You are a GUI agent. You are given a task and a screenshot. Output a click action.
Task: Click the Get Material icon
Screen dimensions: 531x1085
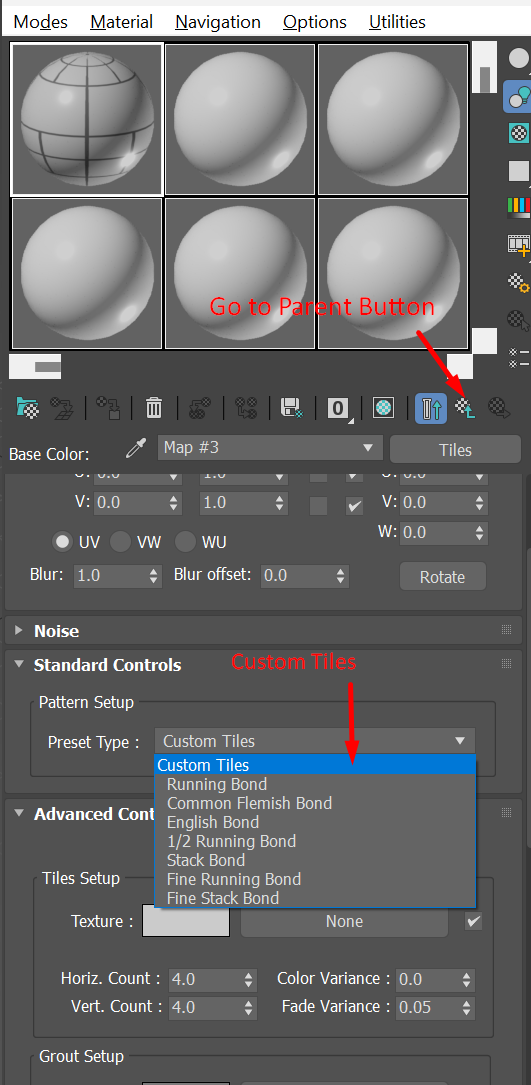28,408
